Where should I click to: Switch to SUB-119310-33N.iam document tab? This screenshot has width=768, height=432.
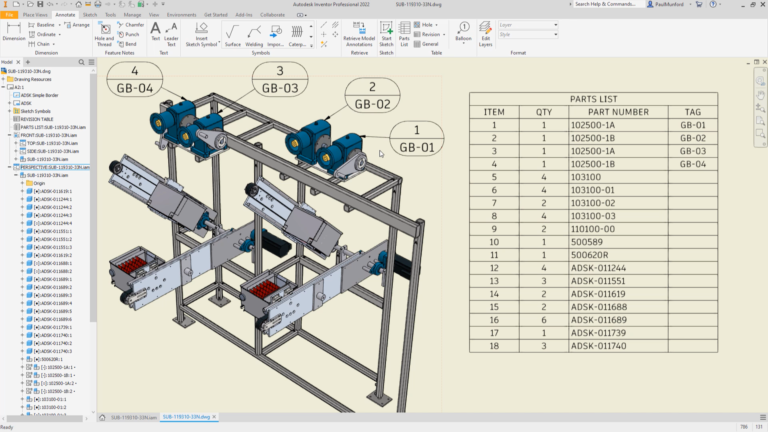134,417
